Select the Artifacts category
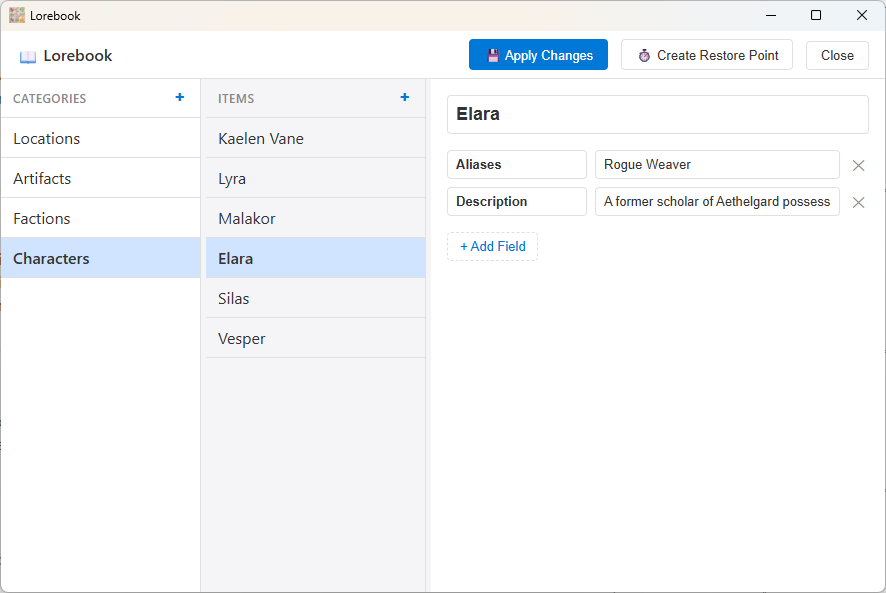The image size is (886, 593). click(100, 178)
